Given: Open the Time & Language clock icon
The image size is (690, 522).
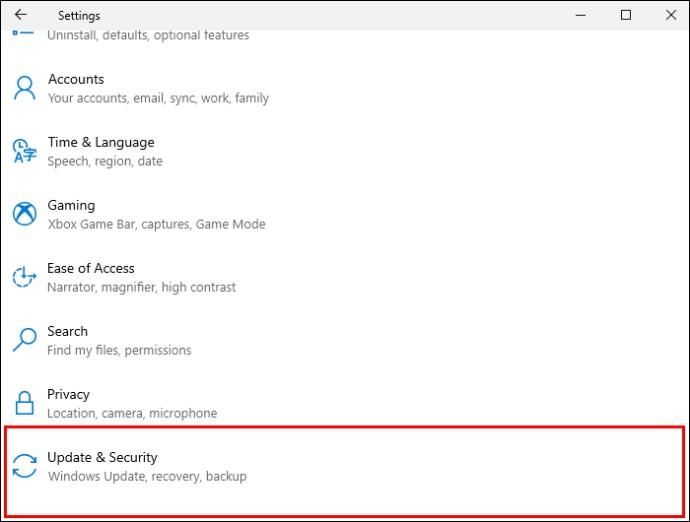Looking at the screenshot, I should 25,151.
